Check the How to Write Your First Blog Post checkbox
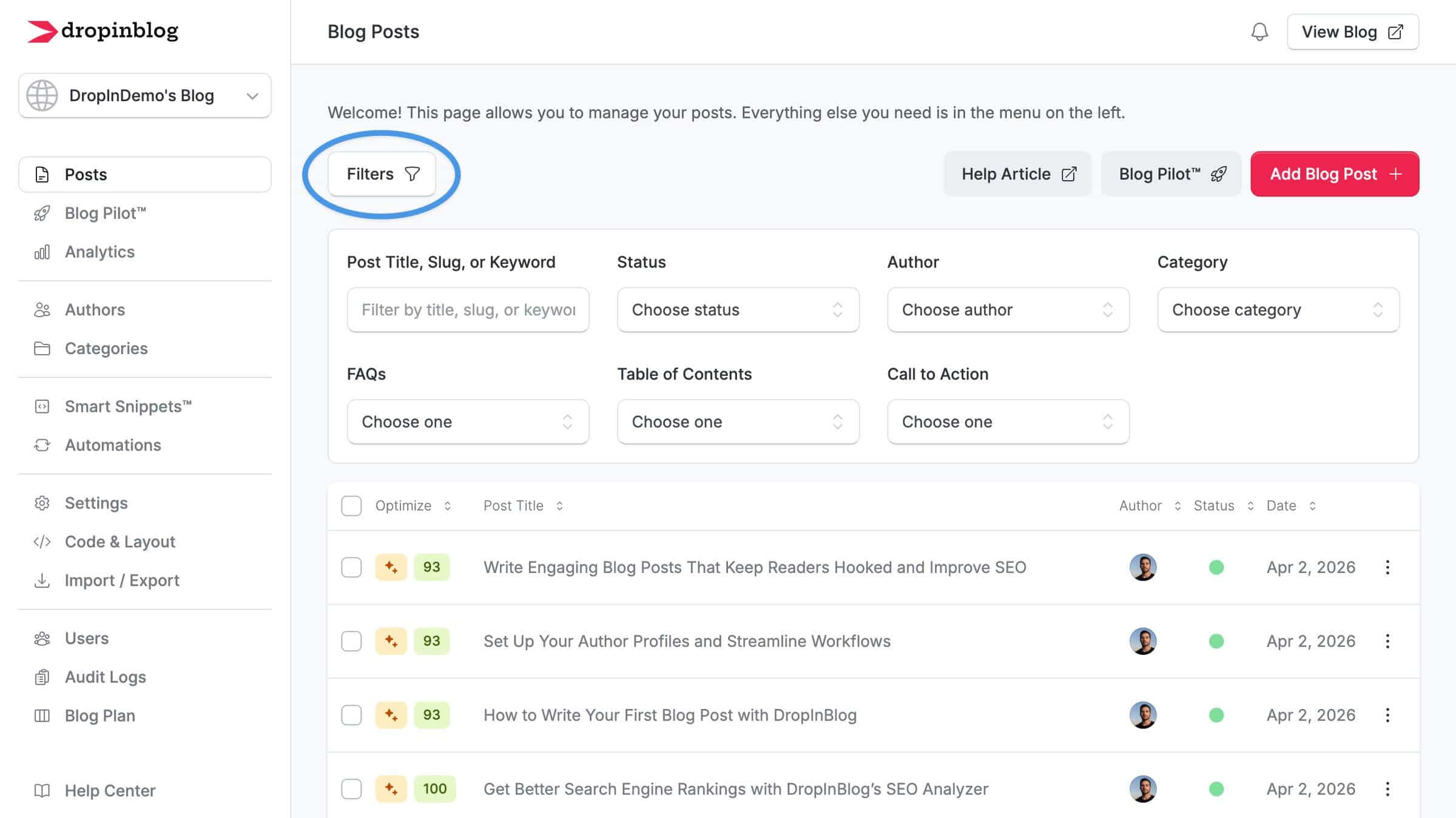The width and height of the screenshot is (1456, 818). 351,716
